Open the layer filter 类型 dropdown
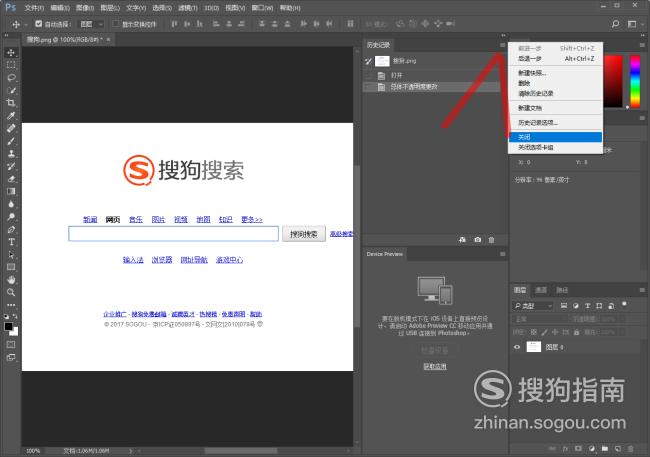 [533, 306]
